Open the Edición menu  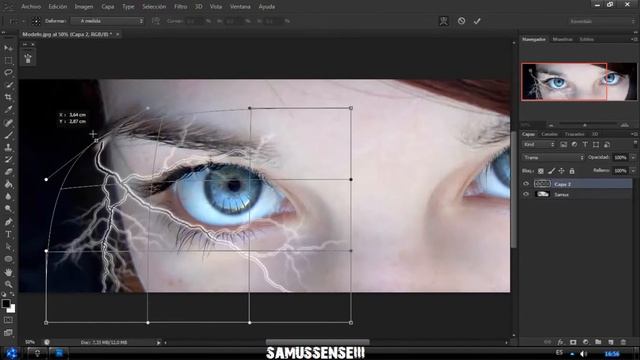58,7
